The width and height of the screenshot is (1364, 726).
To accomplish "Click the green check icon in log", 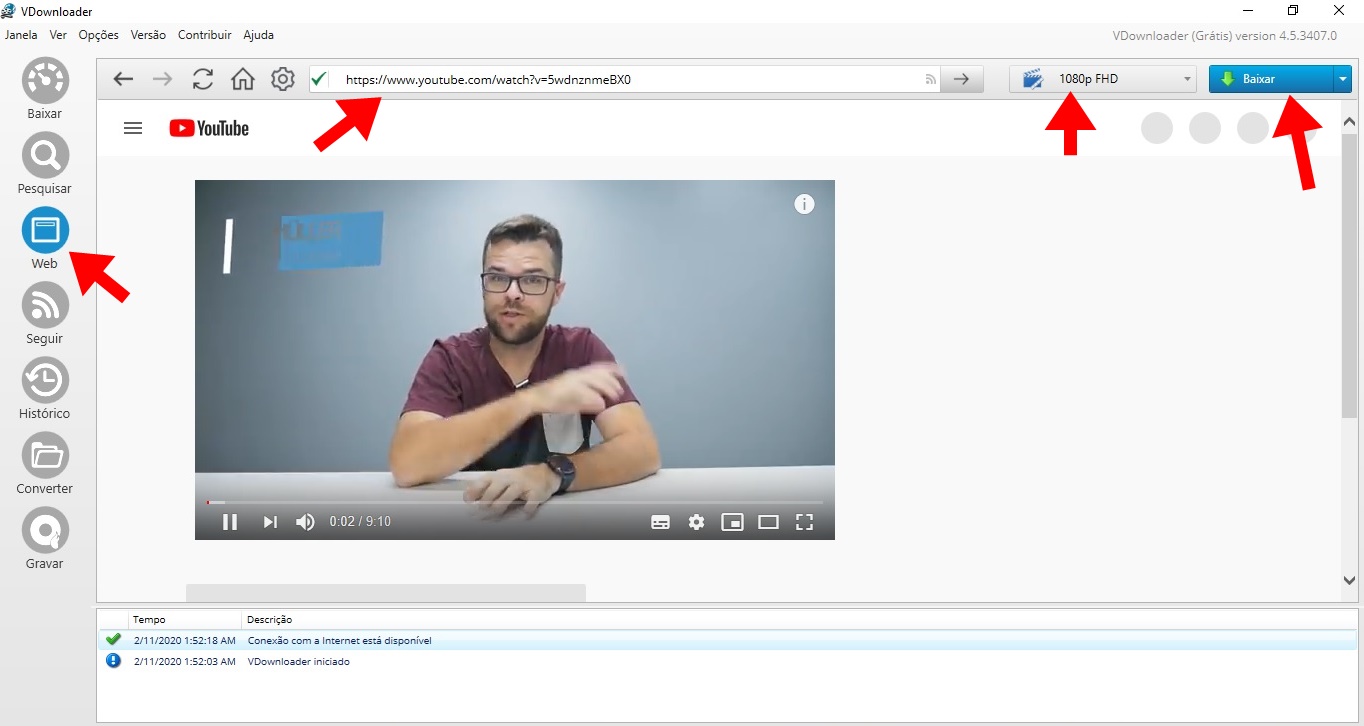I will [x=113, y=640].
